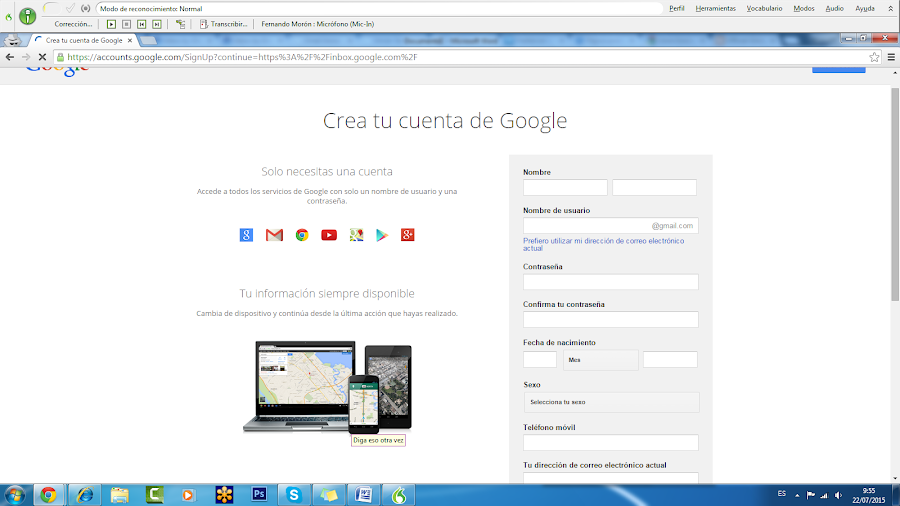Close the 'Crea tu cuenta de Google' tab

coord(130,41)
